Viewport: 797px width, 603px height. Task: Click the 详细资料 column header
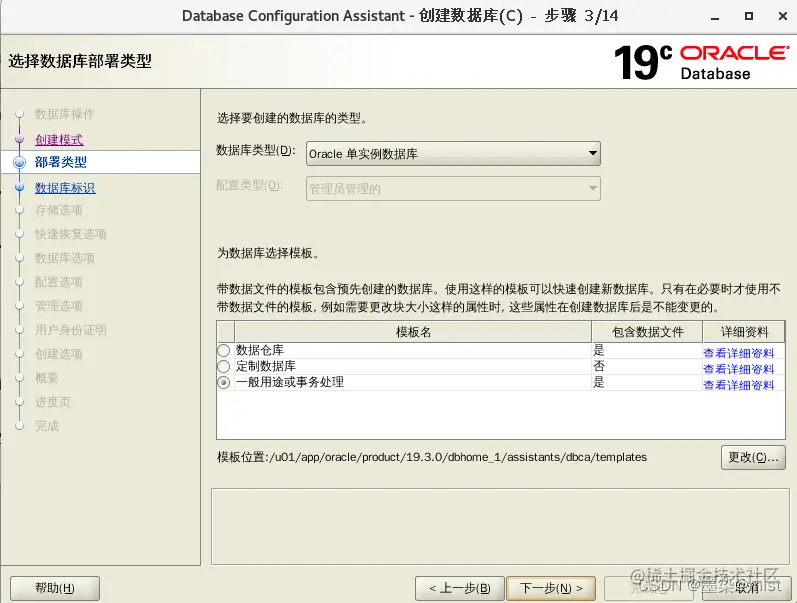pos(744,332)
